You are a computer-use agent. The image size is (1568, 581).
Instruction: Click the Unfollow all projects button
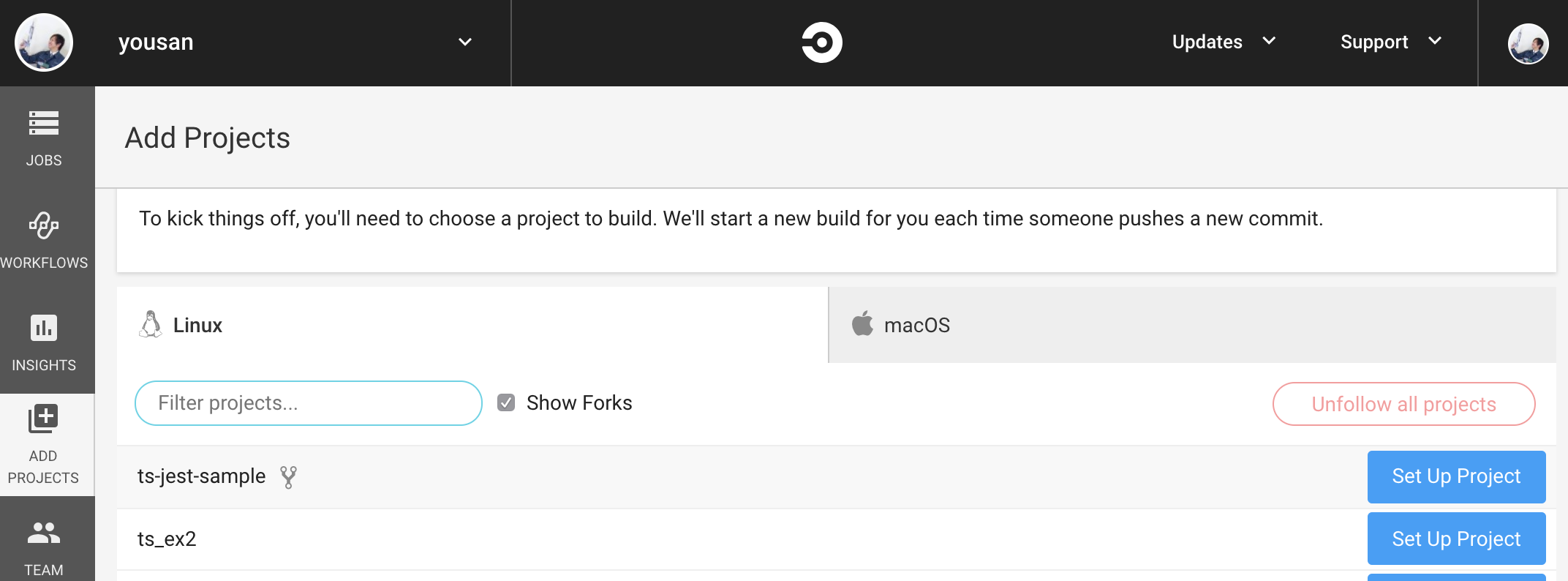1403,404
